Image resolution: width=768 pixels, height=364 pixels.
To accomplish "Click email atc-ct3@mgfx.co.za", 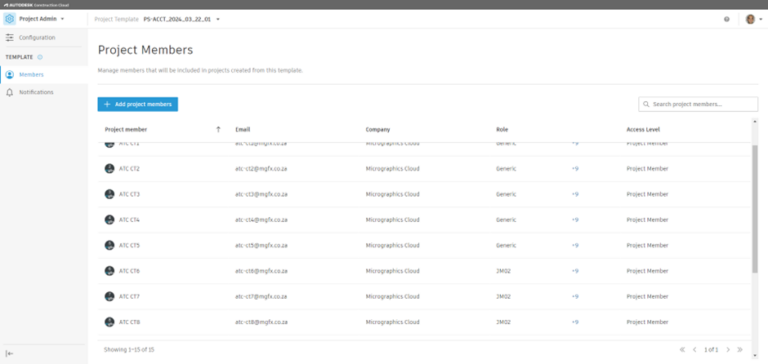I will tap(261, 194).
